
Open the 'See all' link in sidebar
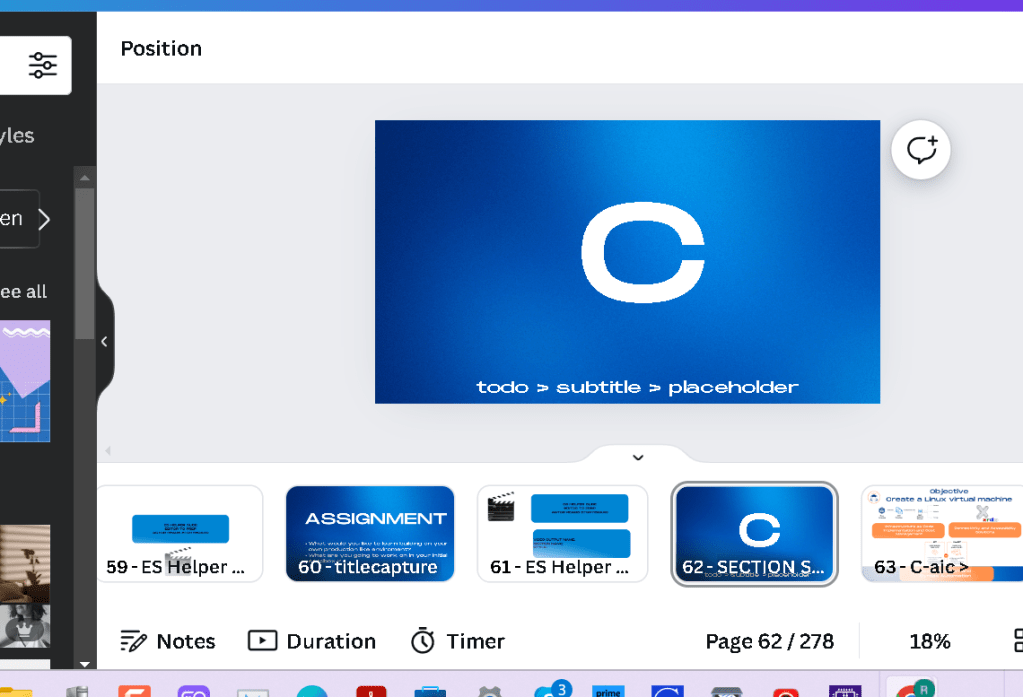[x=23, y=292]
